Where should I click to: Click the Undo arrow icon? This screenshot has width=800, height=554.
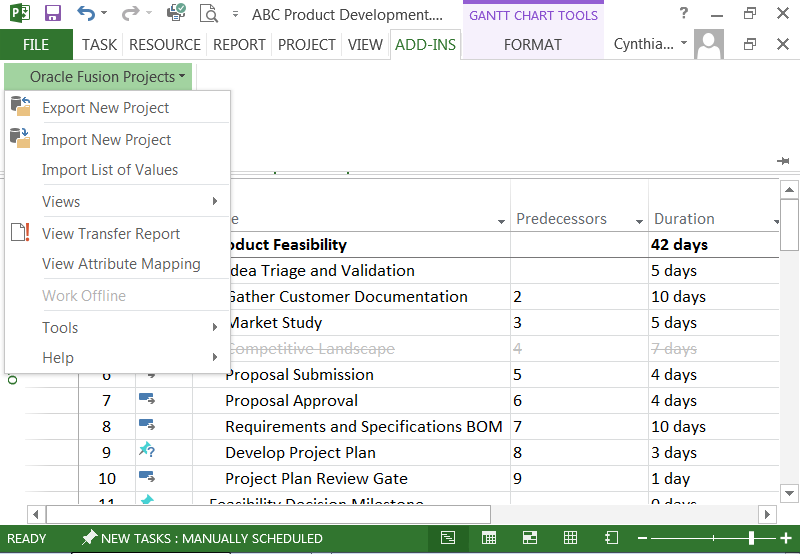[x=86, y=14]
